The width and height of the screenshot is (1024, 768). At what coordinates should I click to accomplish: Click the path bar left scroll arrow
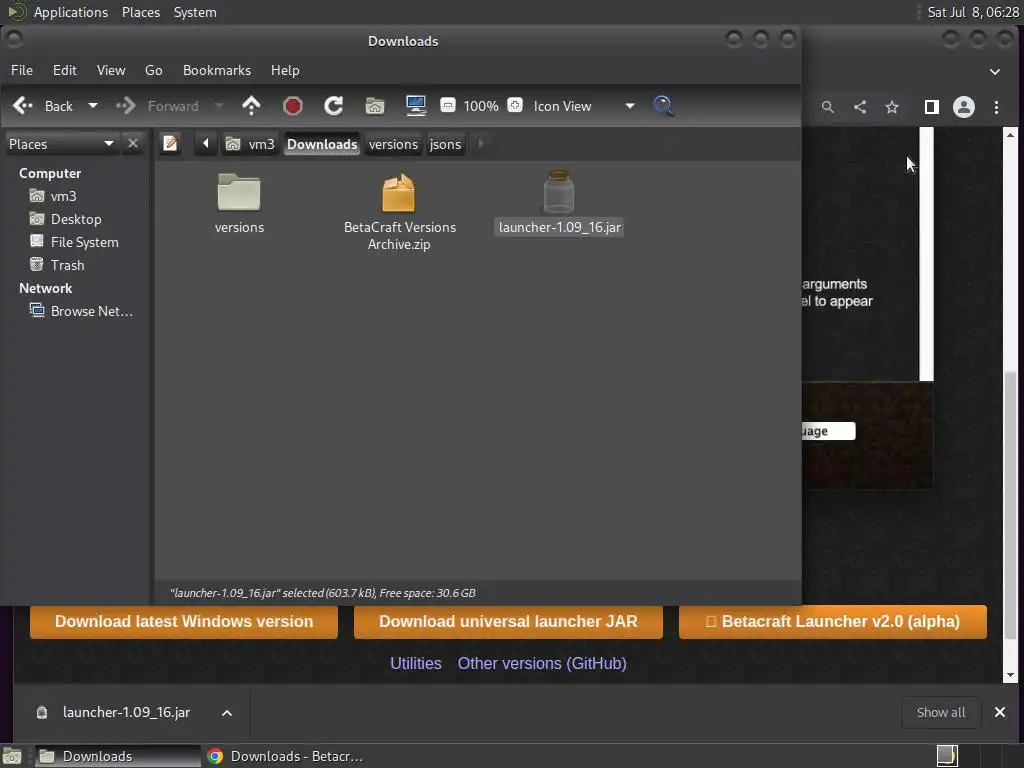206,144
